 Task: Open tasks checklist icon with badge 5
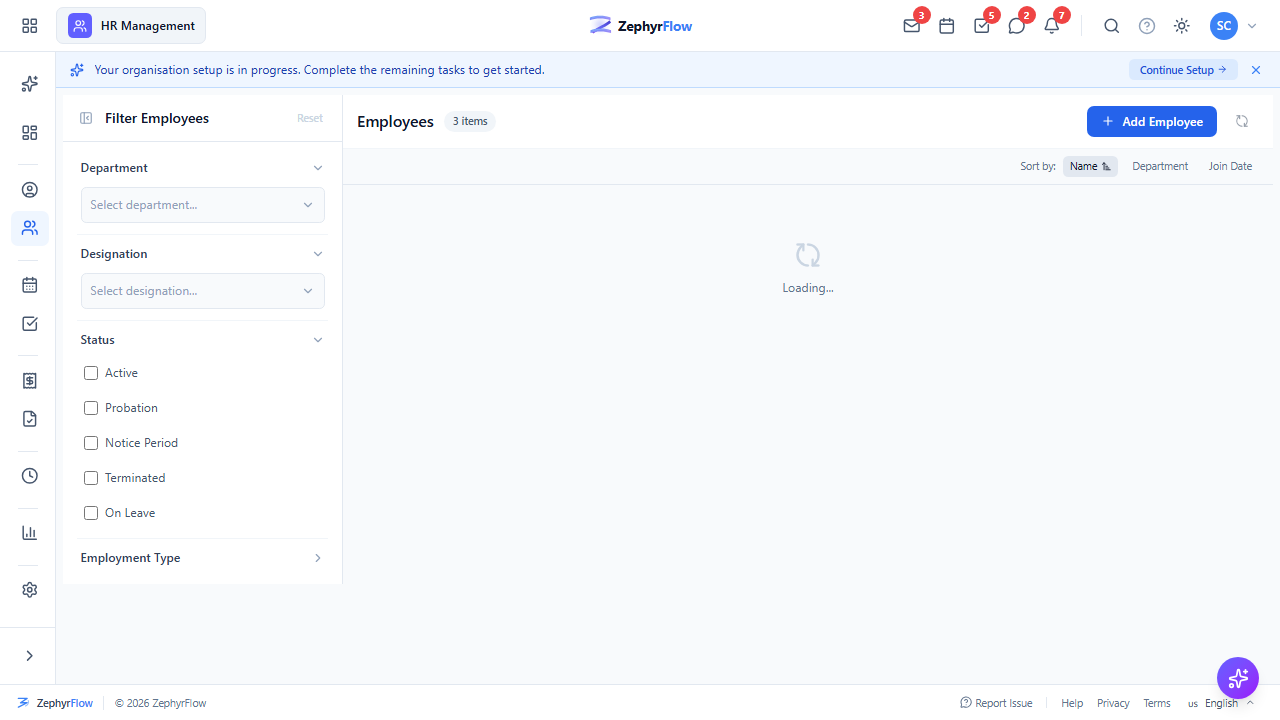982,26
